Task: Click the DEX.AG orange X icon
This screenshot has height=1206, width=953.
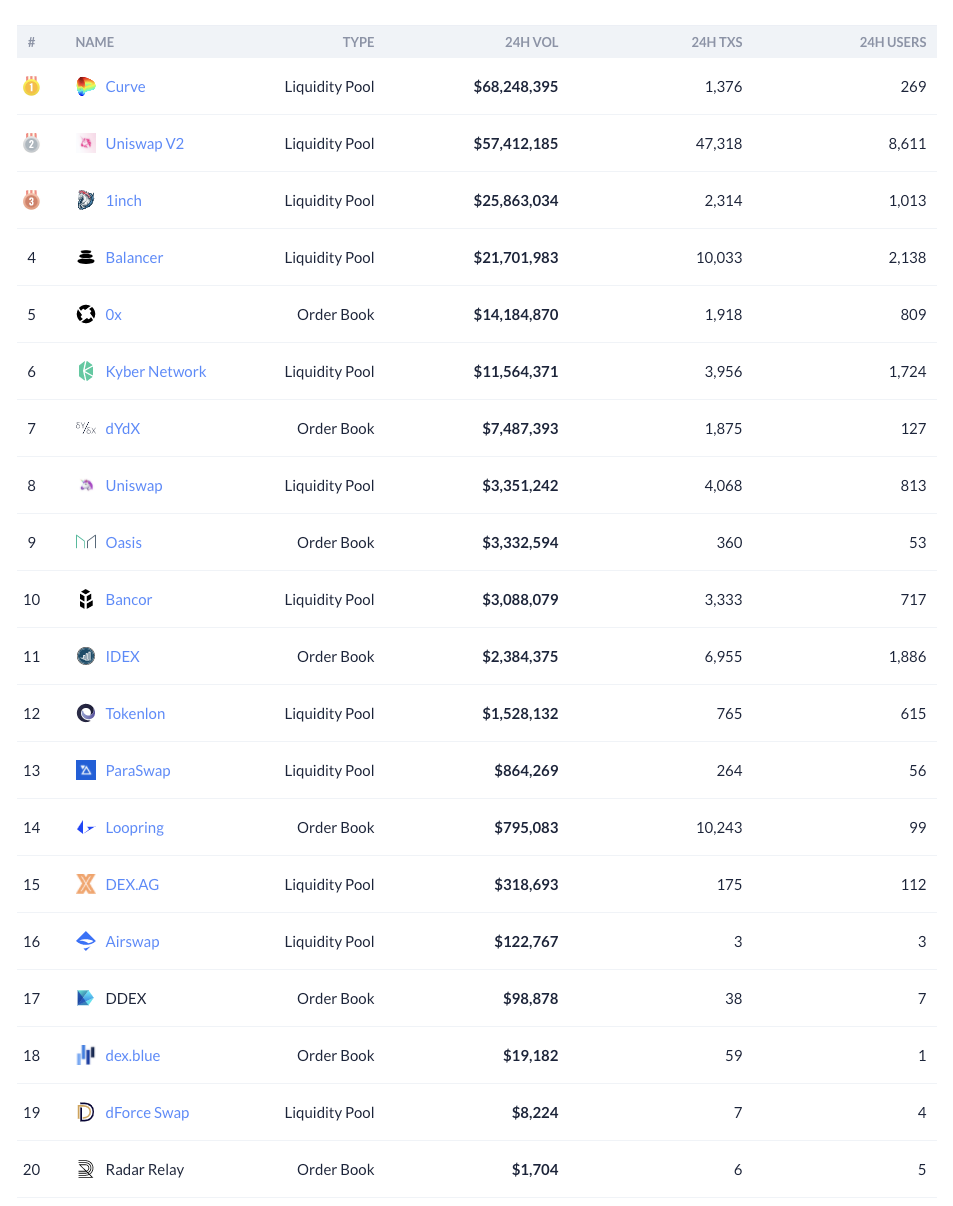Action: 86,885
